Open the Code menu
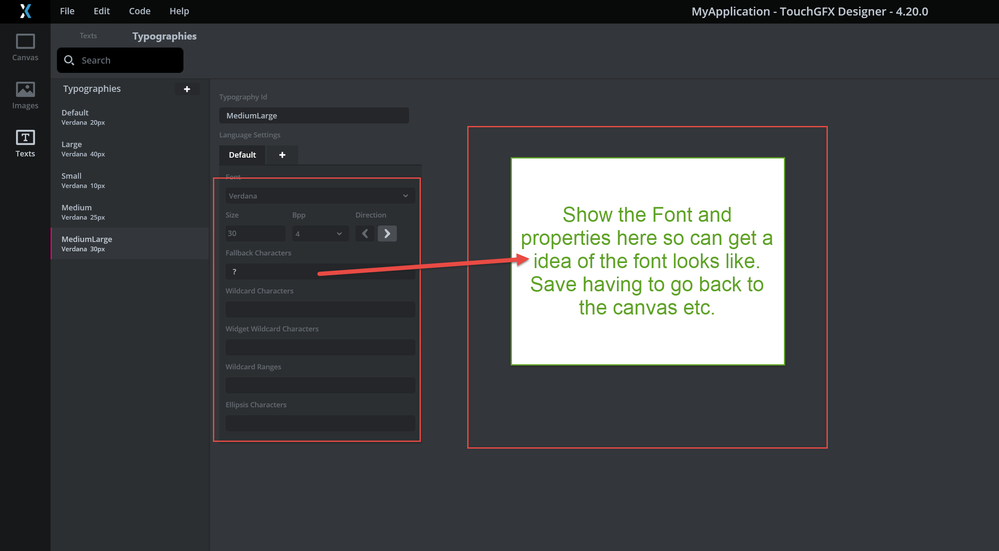 (x=140, y=11)
